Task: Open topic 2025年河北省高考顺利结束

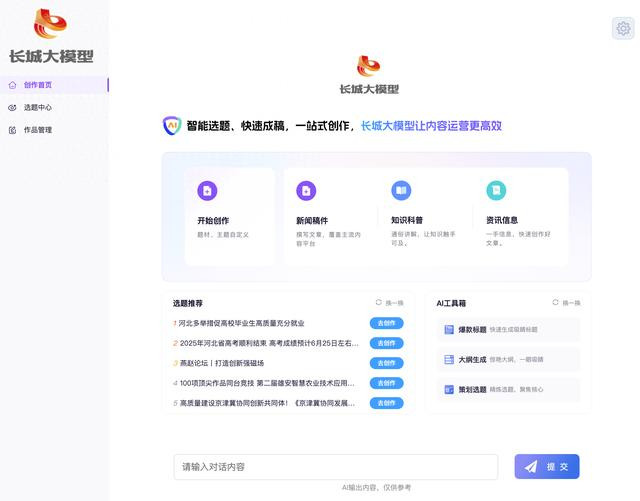Action: tap(269, 343)
